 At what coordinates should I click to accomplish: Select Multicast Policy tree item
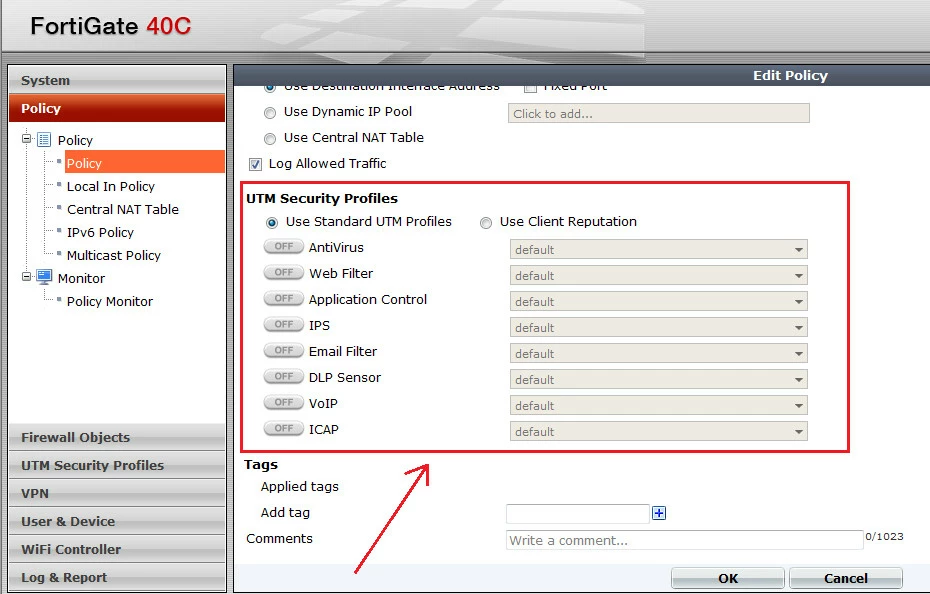[114, 255]
